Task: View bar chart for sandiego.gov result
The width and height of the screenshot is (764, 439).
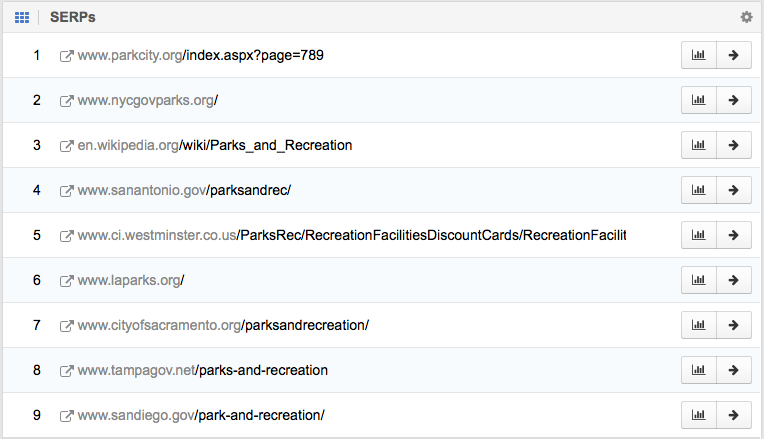Action: pos(698,415)
